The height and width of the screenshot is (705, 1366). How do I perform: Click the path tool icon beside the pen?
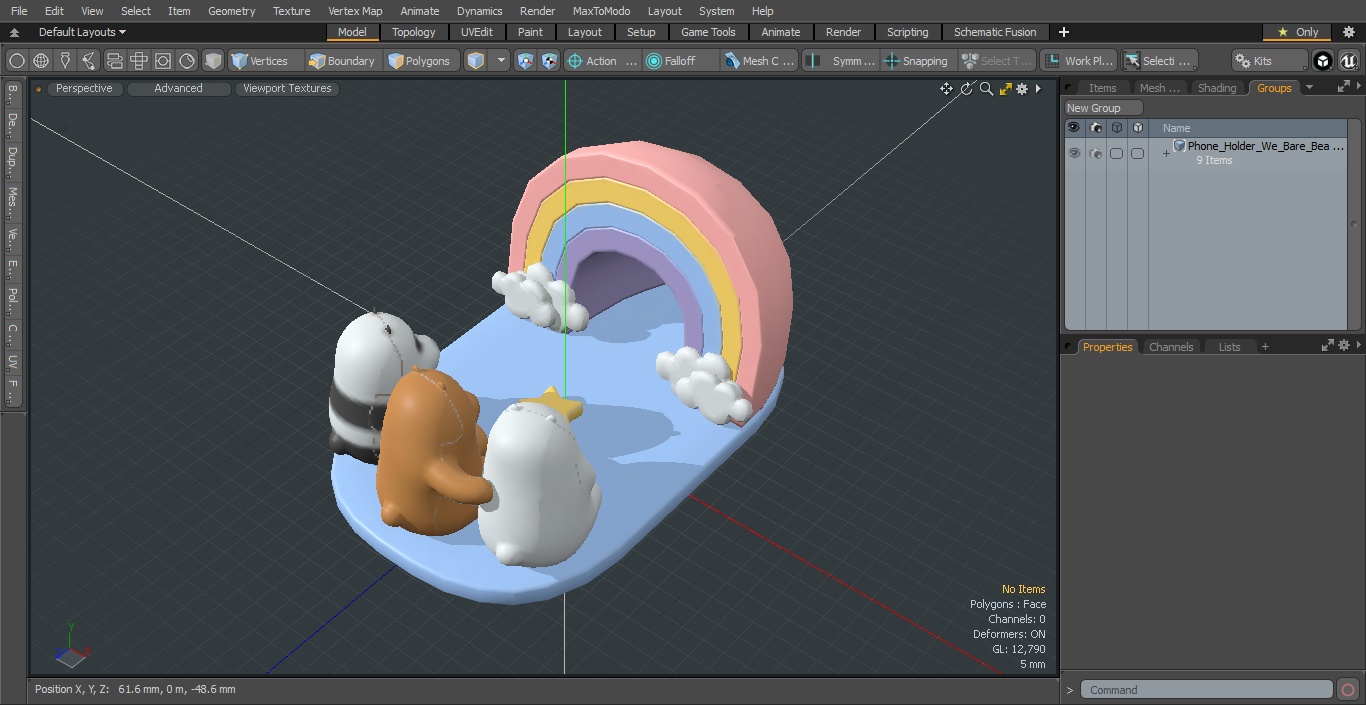[89, 61]
